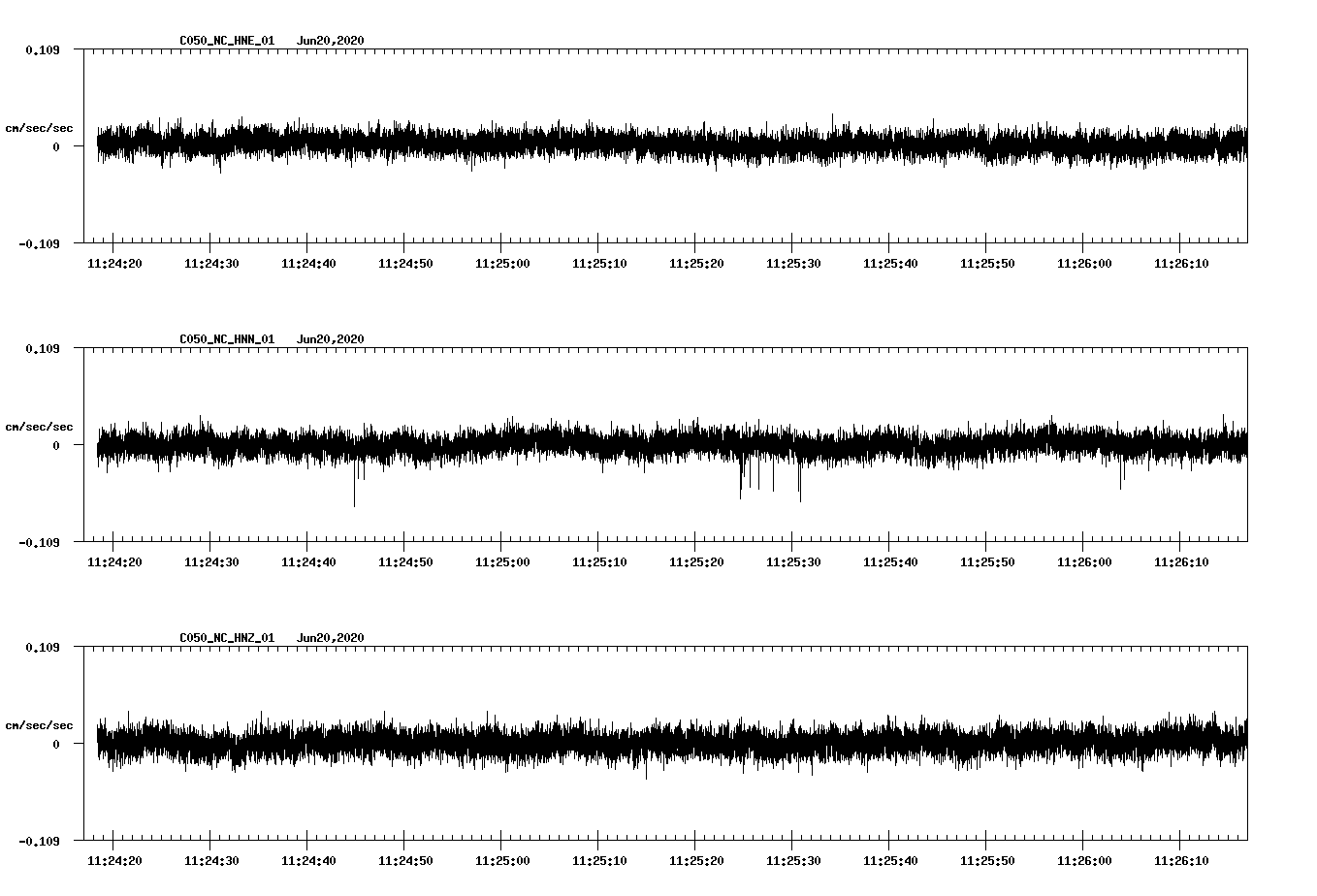Click 11:24:30 time label under HNE plot
The image size is (1317, 896).
click(x=211, y=264)
